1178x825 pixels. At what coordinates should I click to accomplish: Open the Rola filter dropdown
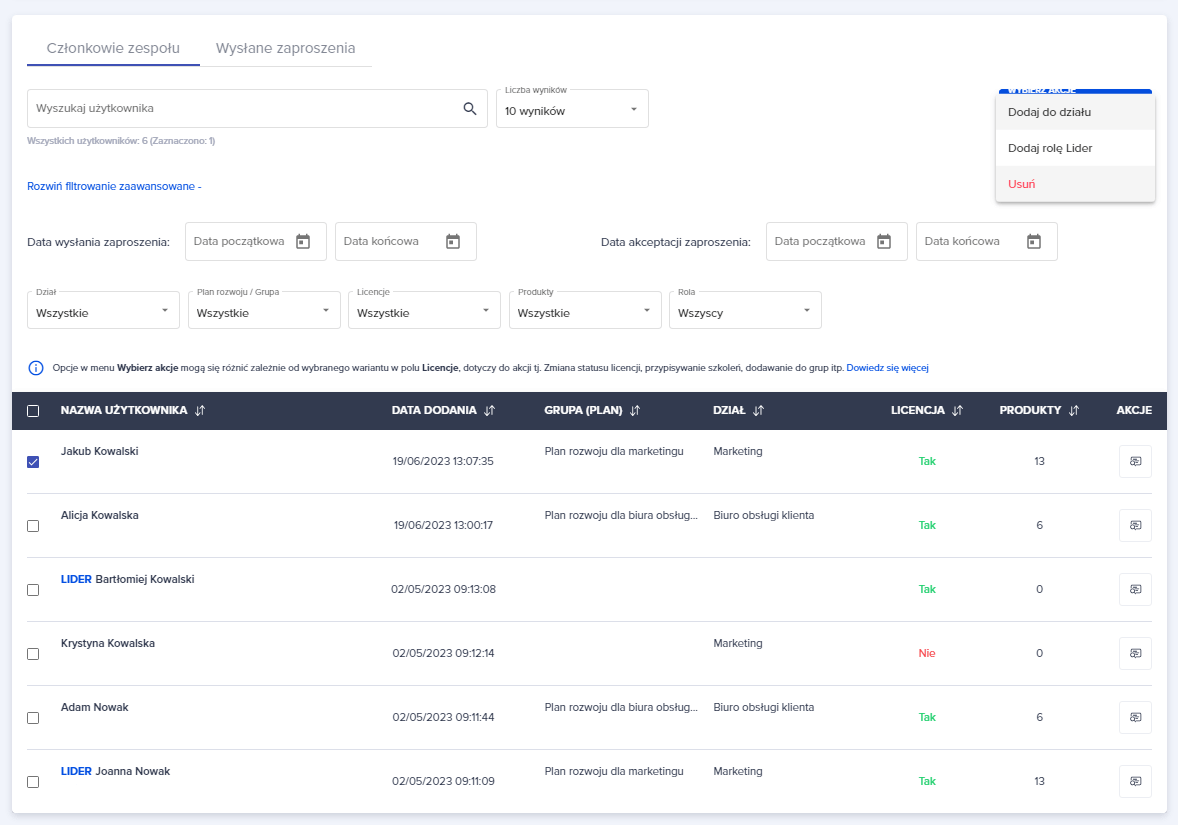click(745, 312)
